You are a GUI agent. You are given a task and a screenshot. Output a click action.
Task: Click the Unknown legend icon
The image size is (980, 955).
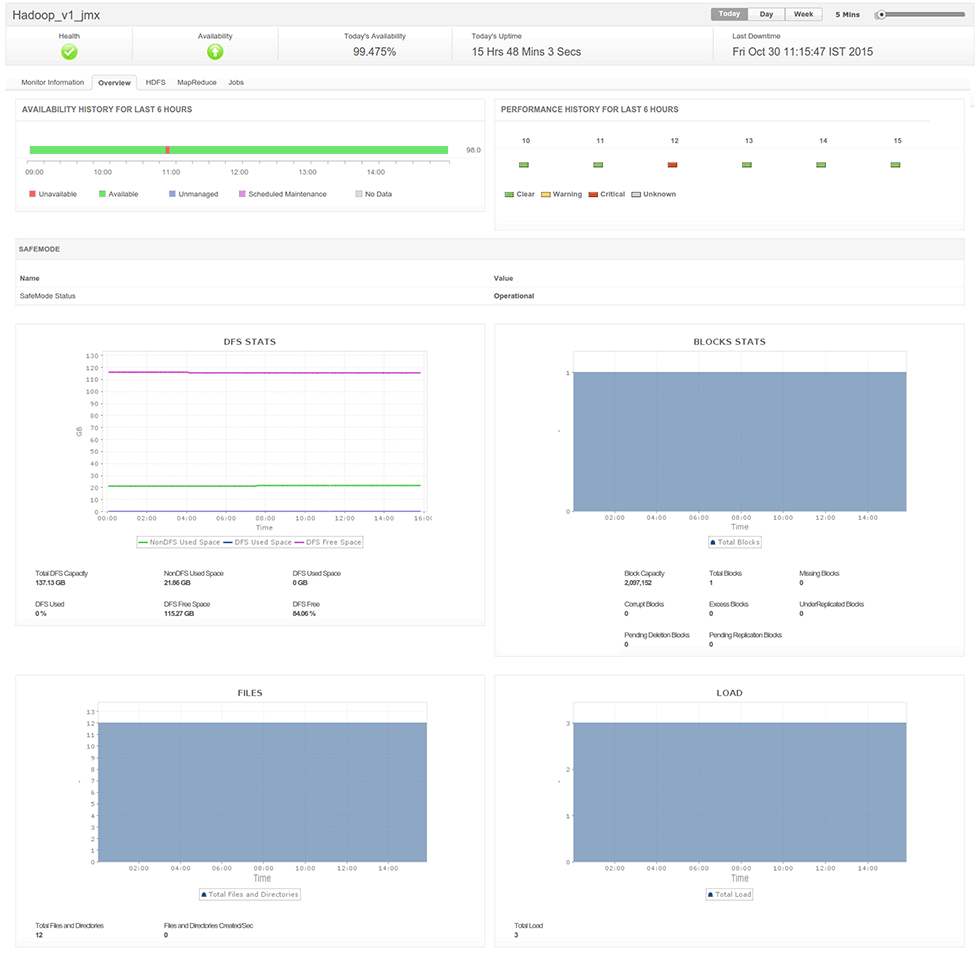pos(636,194)
